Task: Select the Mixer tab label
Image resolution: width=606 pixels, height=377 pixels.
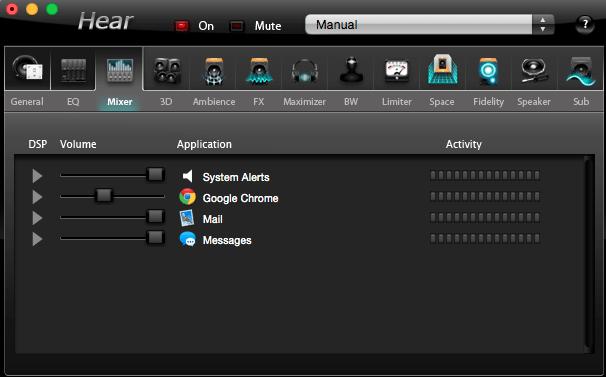Action: 120,102
